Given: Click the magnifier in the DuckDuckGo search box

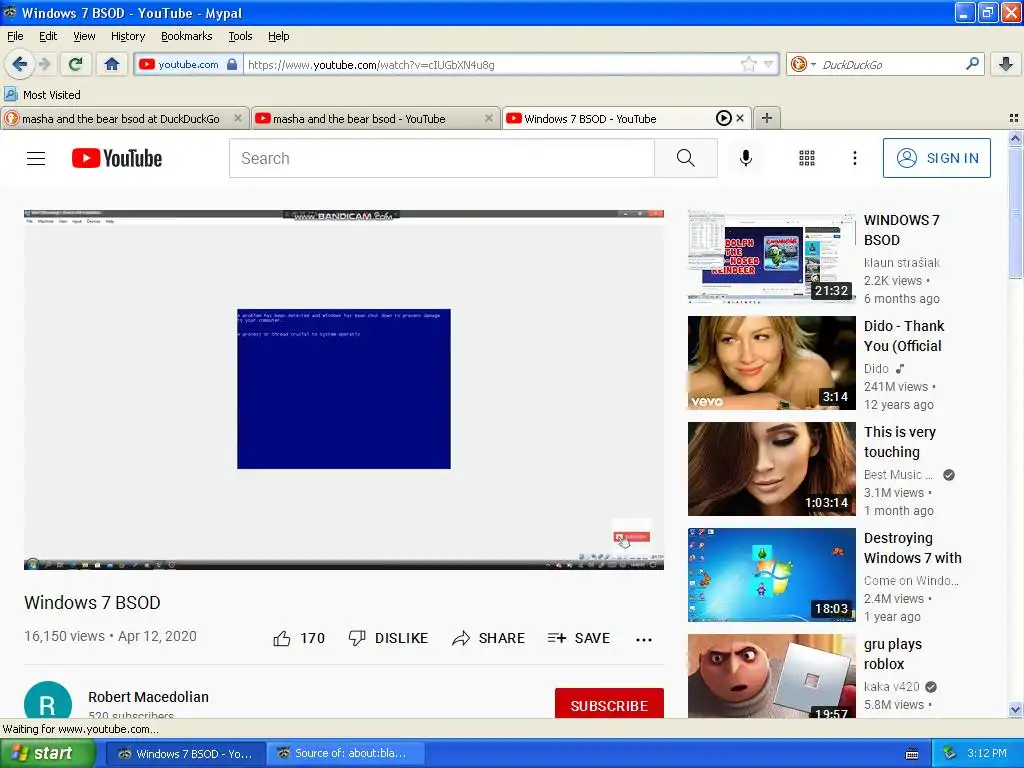Looking at the screenshot, I should point(972,64).
